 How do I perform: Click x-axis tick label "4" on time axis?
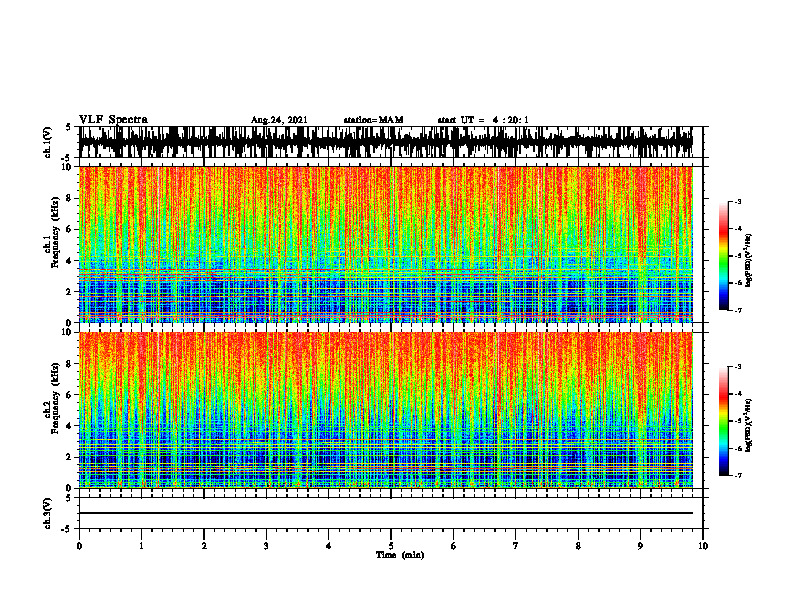tap(329, 546)
